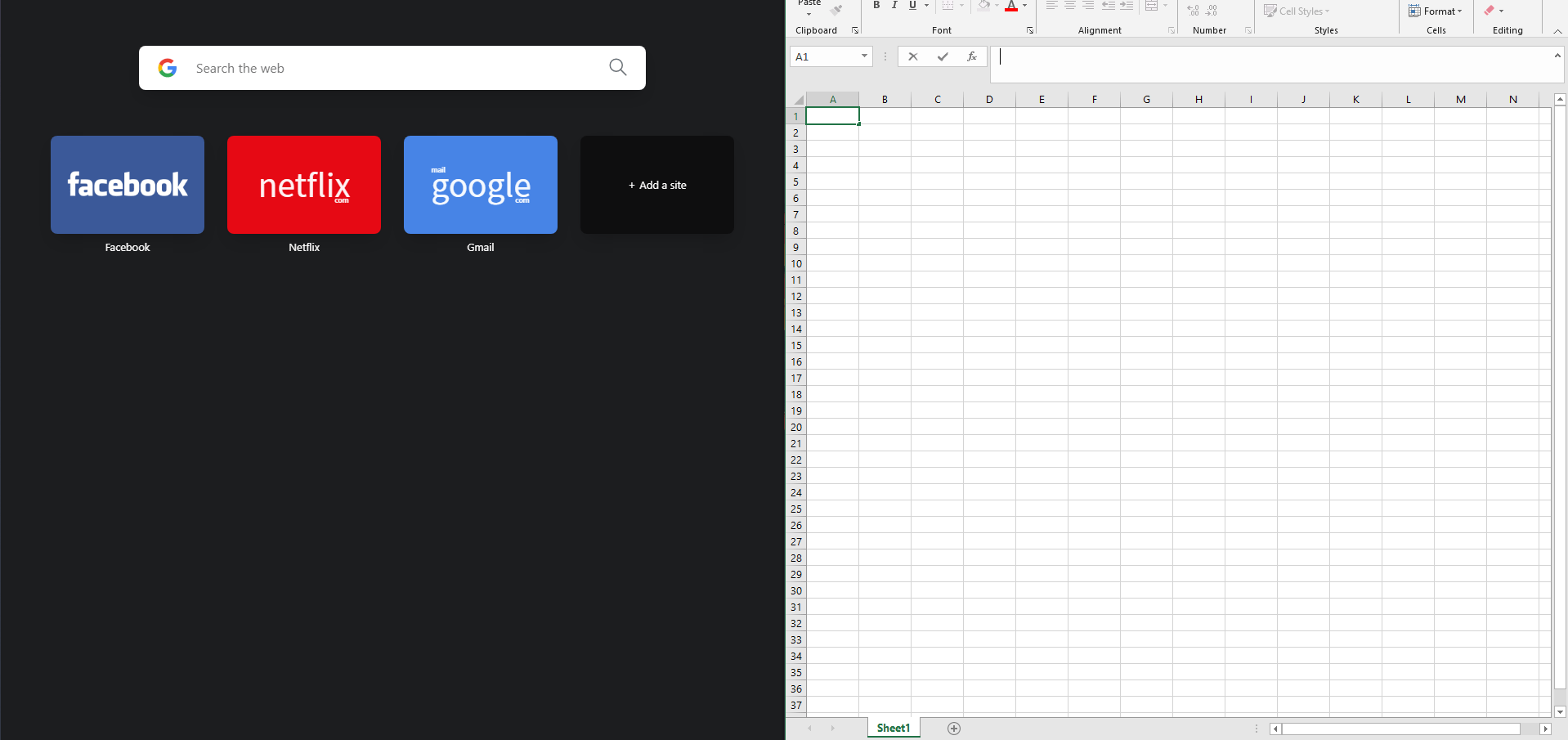Toggle Italic formatting
The image size is (1568, 740).
[894, 6]
